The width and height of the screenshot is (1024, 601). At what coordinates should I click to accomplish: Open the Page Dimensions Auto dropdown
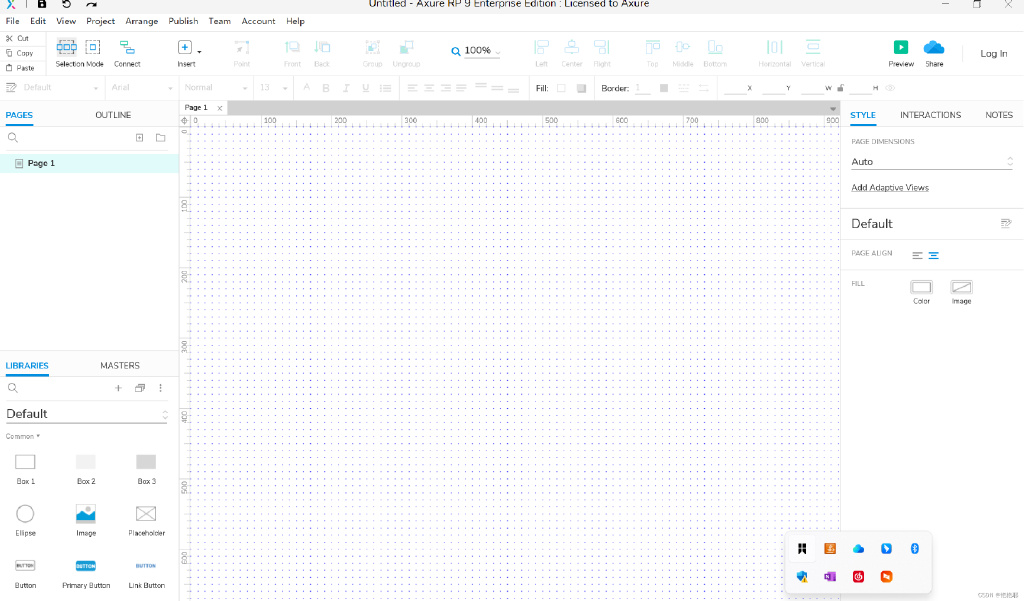(x=931, y=161)
